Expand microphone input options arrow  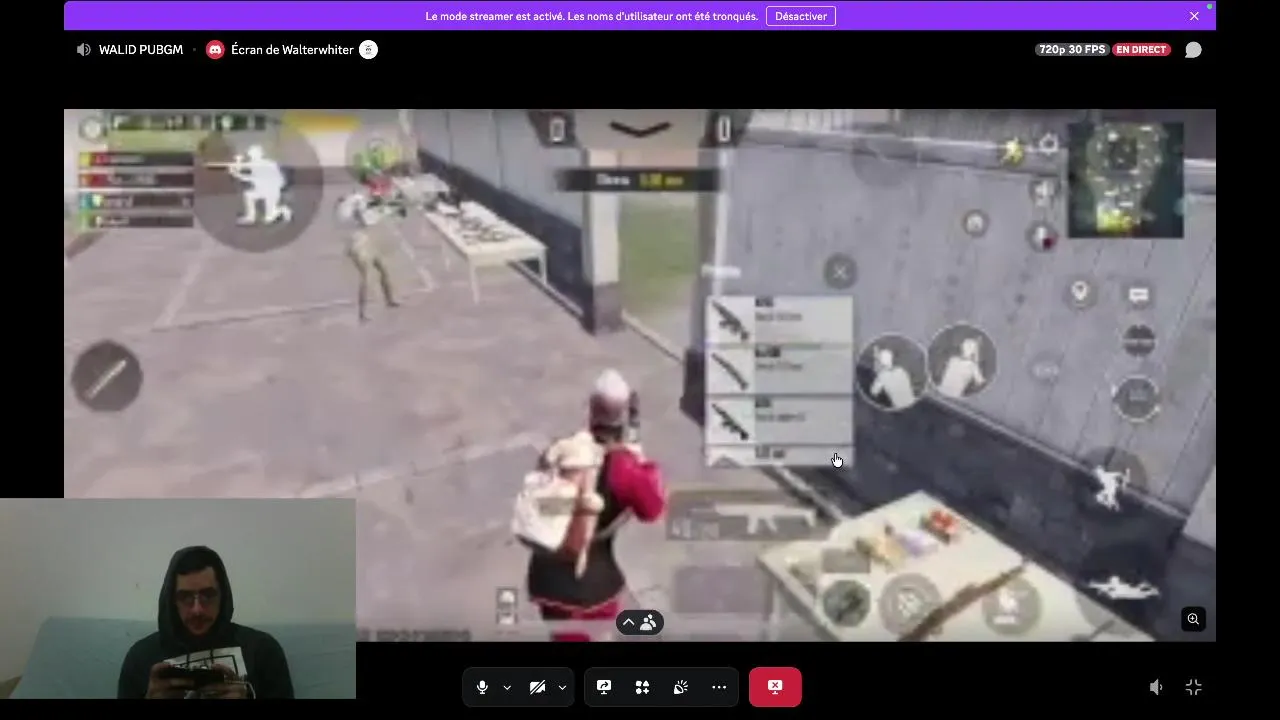[507, 687]
